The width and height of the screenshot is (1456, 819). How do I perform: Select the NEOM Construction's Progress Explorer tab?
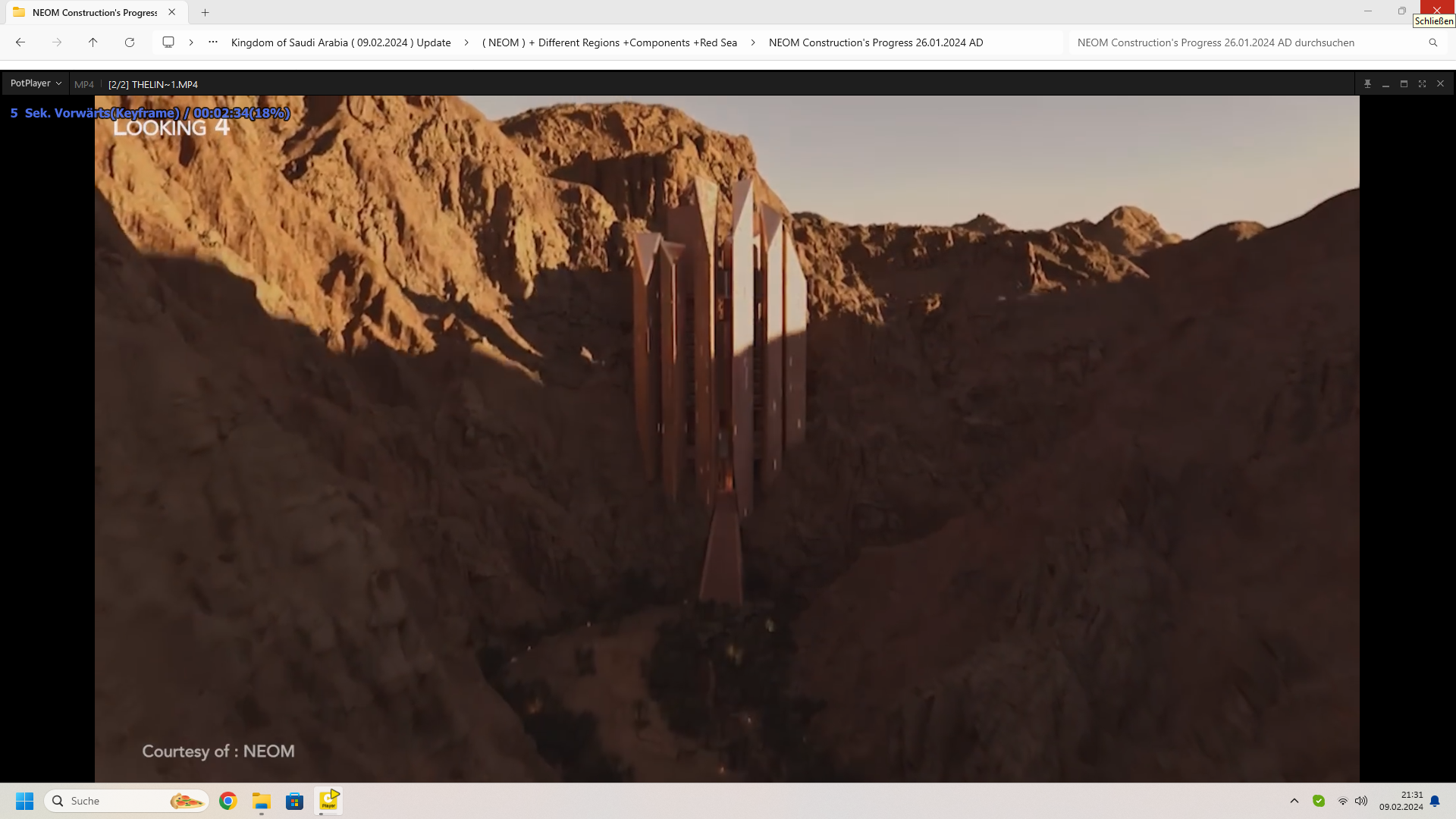95,12
